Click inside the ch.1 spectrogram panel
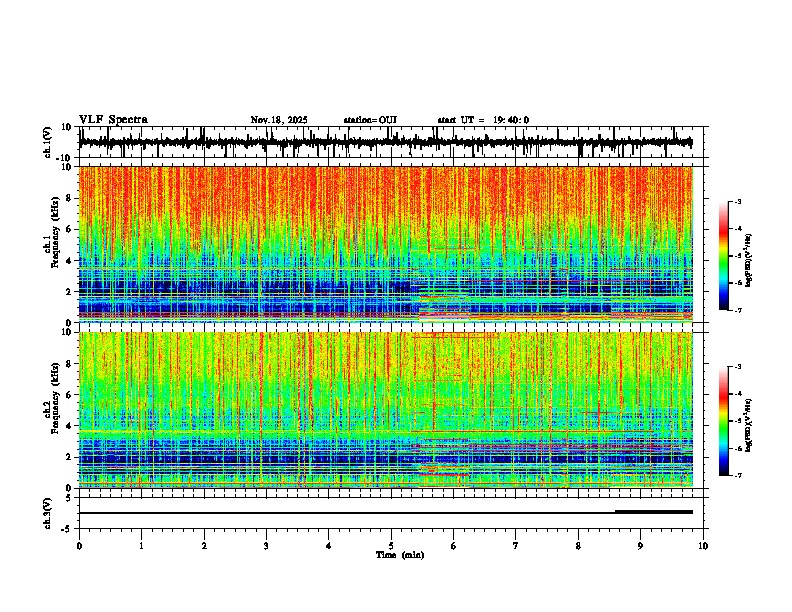The height and width of the screenshot is (612, 792). coord(386,244)
